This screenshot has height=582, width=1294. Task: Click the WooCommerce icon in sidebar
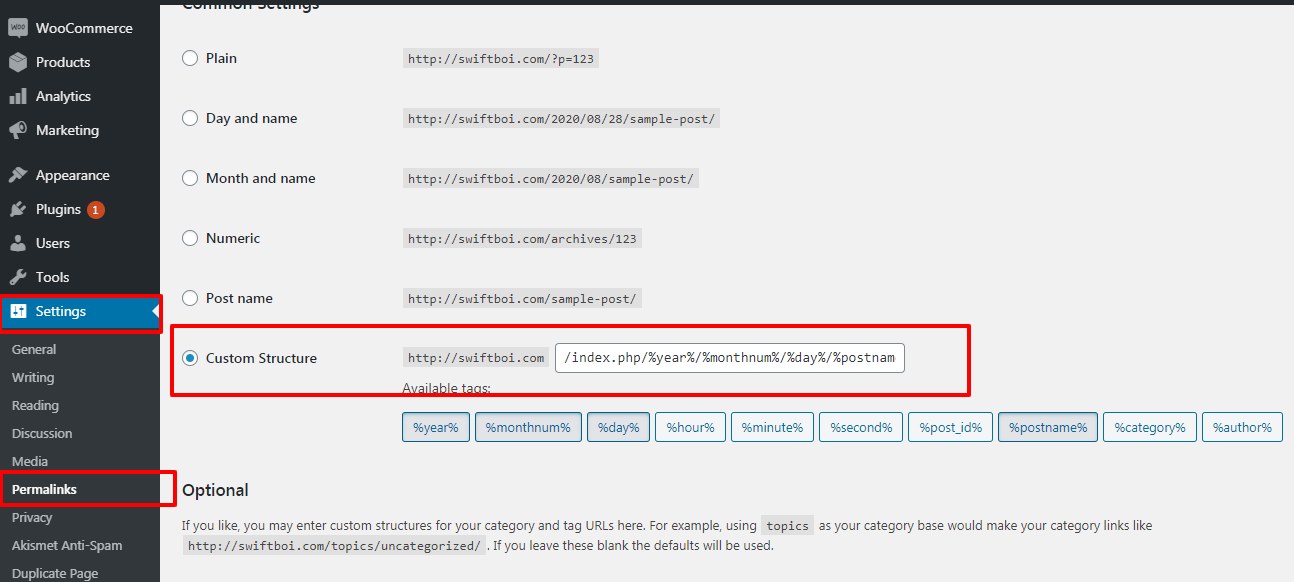18,28
